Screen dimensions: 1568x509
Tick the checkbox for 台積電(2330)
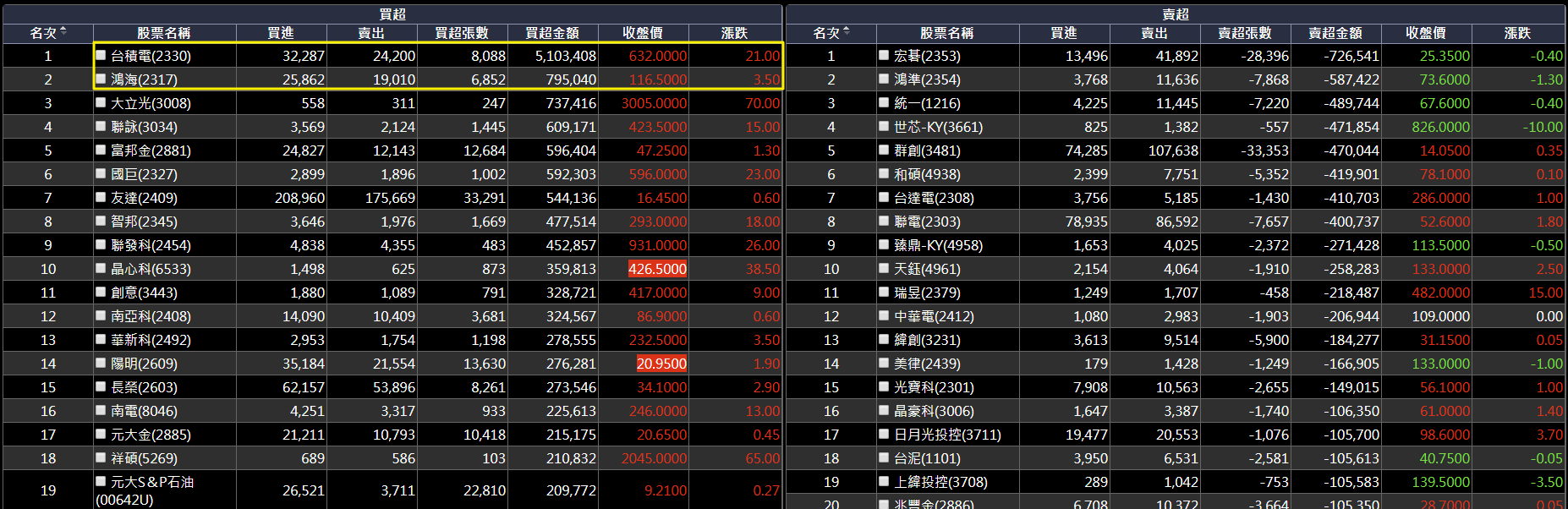click(101, 55)
